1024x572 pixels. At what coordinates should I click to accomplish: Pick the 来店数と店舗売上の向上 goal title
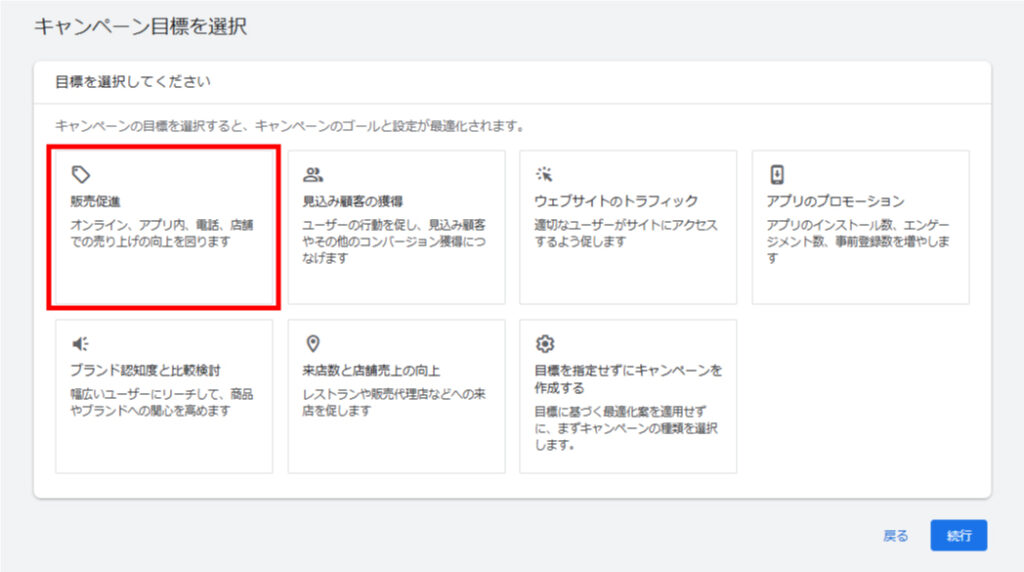pos(371,370)
